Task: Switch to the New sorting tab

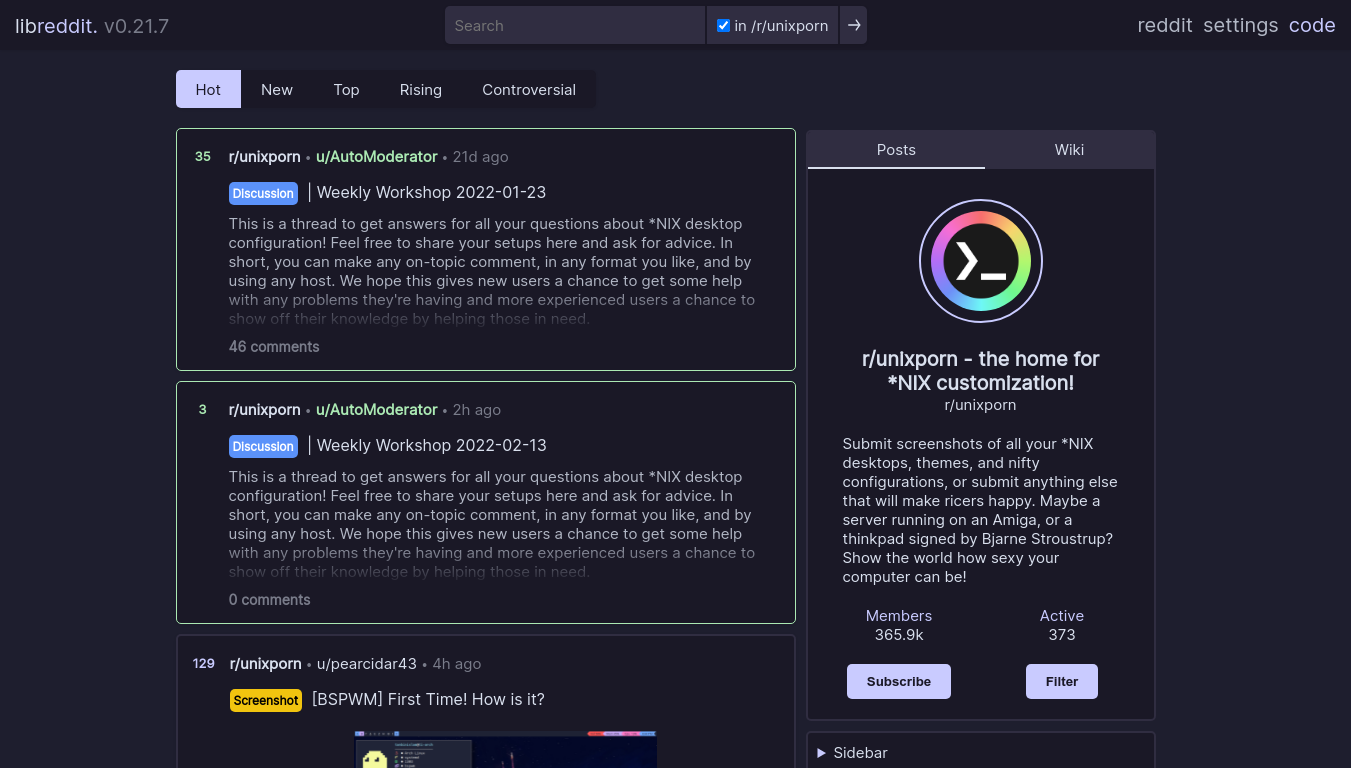Action: [277, 89]
